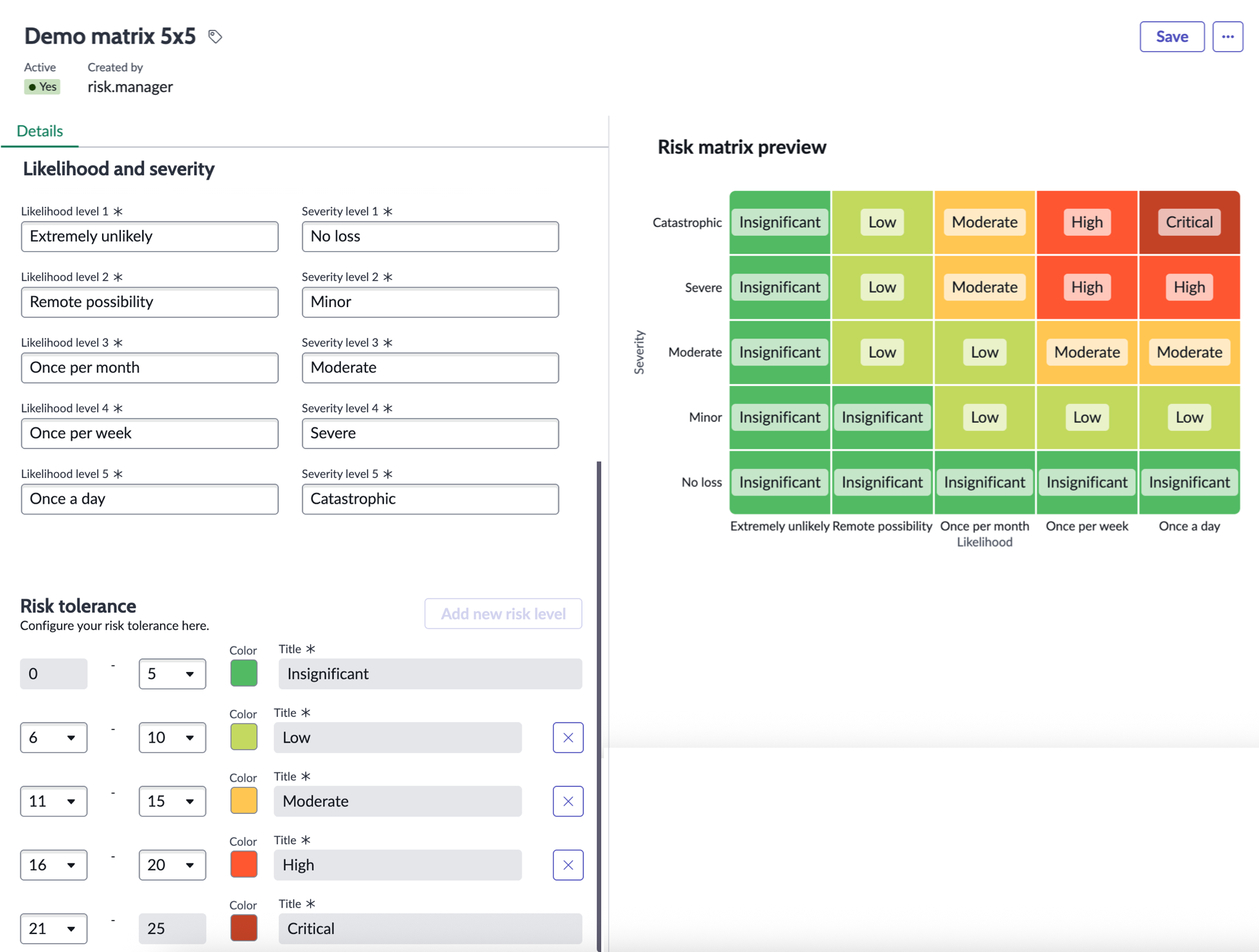The width and height of the screenshot is (1259, 952).
Task: Click the 'Risk matrix preview' heading
Action: (x=742, y=147)
